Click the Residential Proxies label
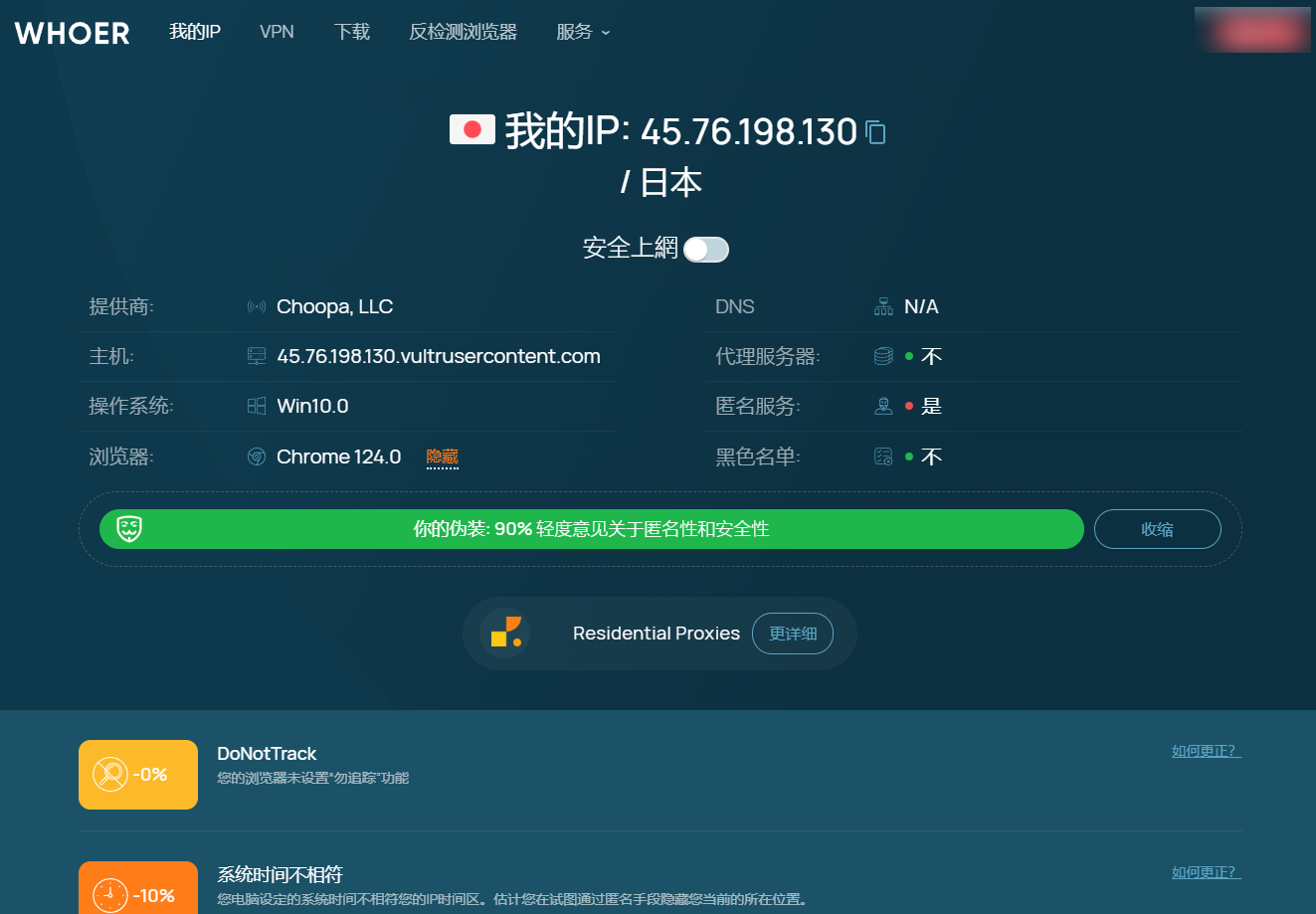The image size is (1316, 914). [x=657, y=634]
